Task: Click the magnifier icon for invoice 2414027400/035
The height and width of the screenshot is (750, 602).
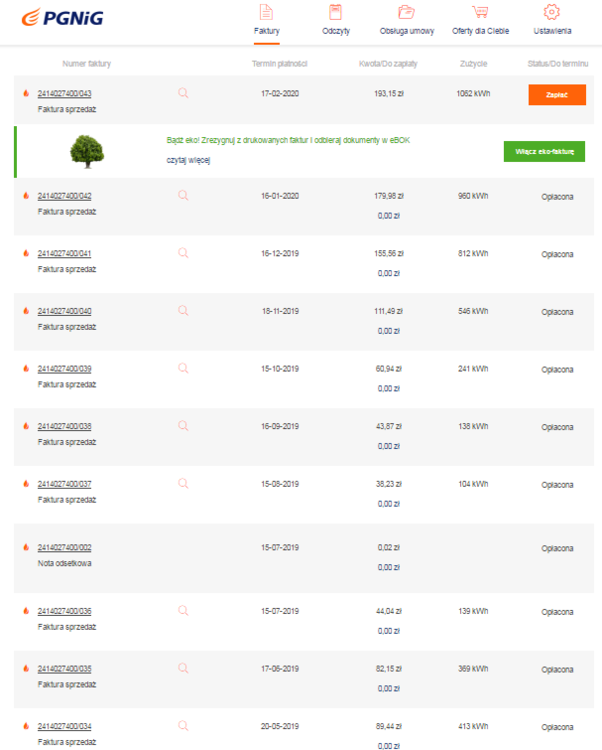Action: point(183,667)
